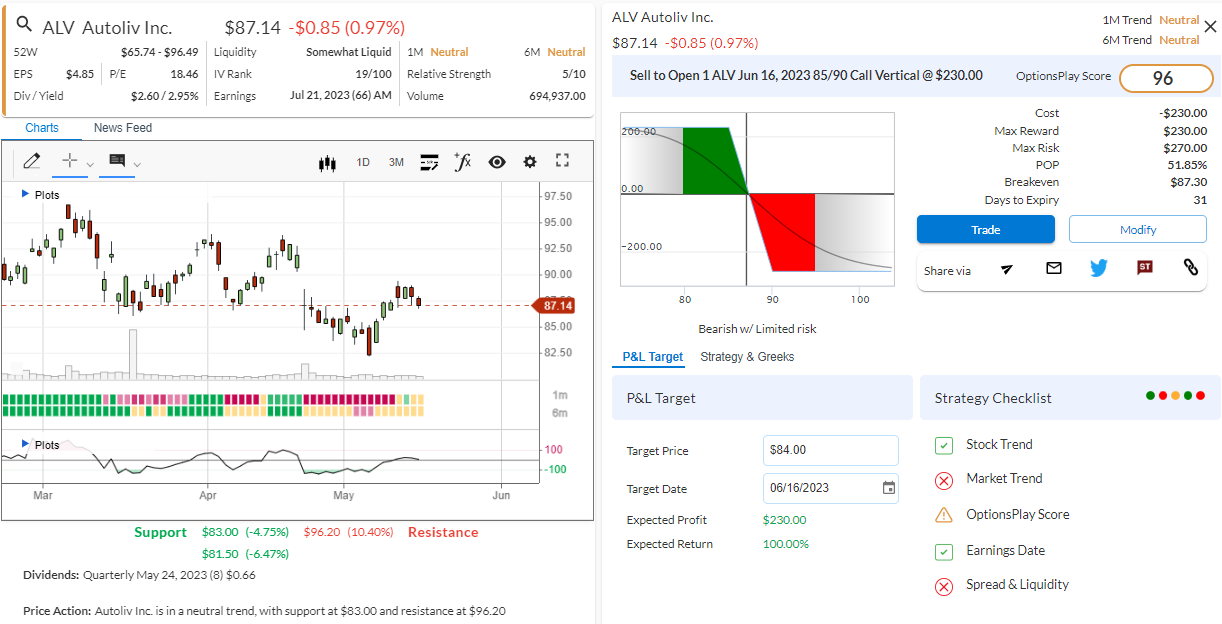Expand the annotation tool dropdown arrow
The image size is (1222, 624).
coord(137,164)
